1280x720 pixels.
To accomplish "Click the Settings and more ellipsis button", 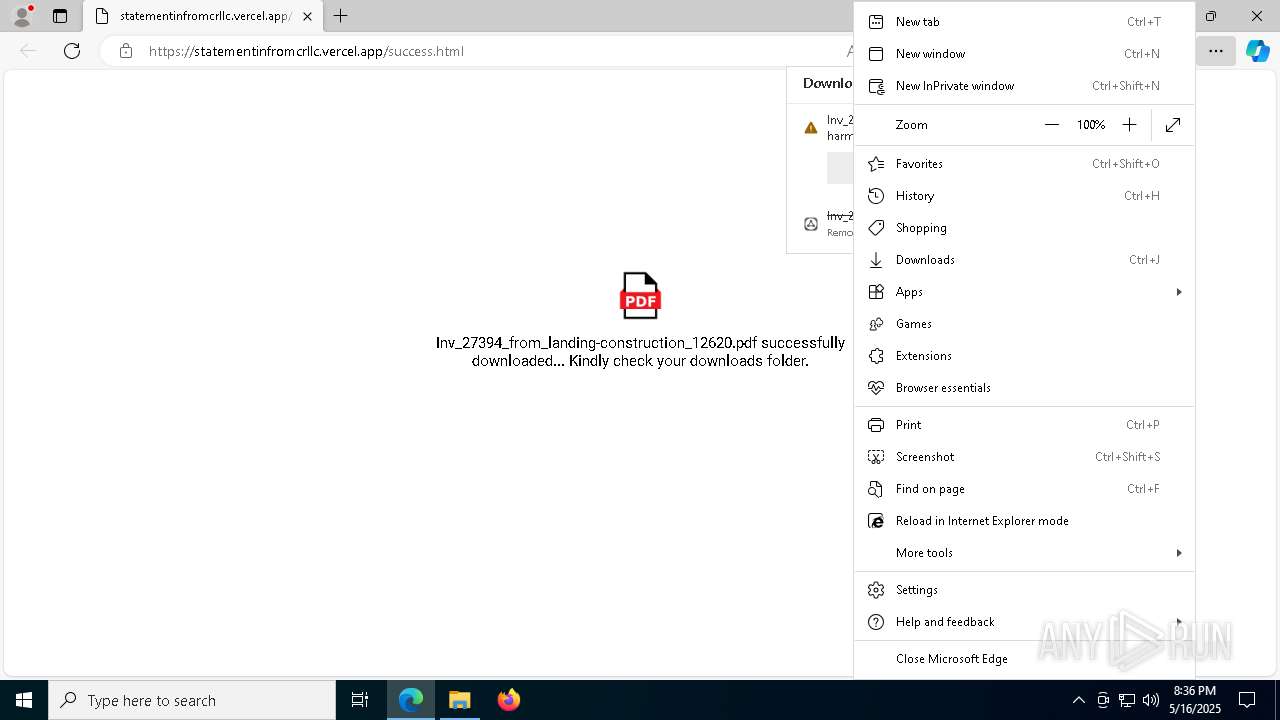I will [1215, 51].
